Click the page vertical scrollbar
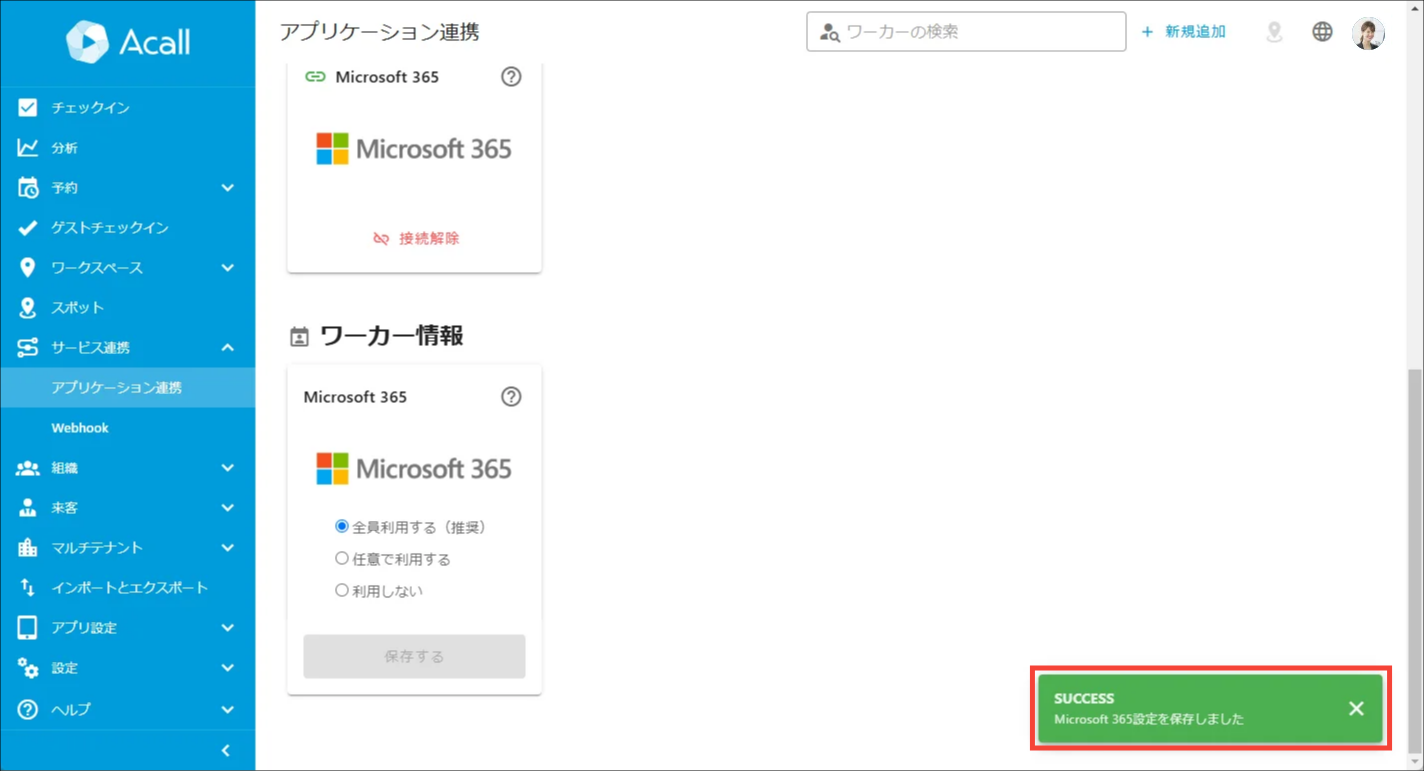1424x771 pixels. click(1414, 560)
